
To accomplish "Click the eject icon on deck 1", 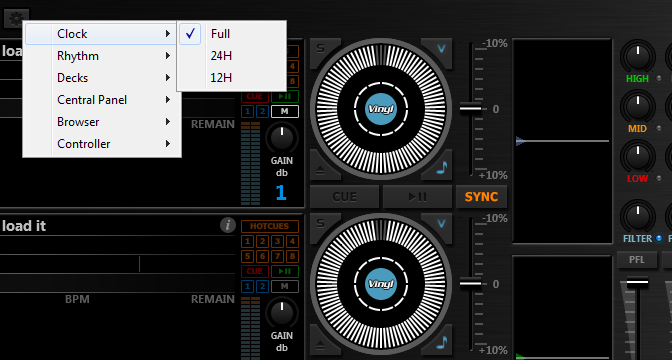I will tap(321, 171).
